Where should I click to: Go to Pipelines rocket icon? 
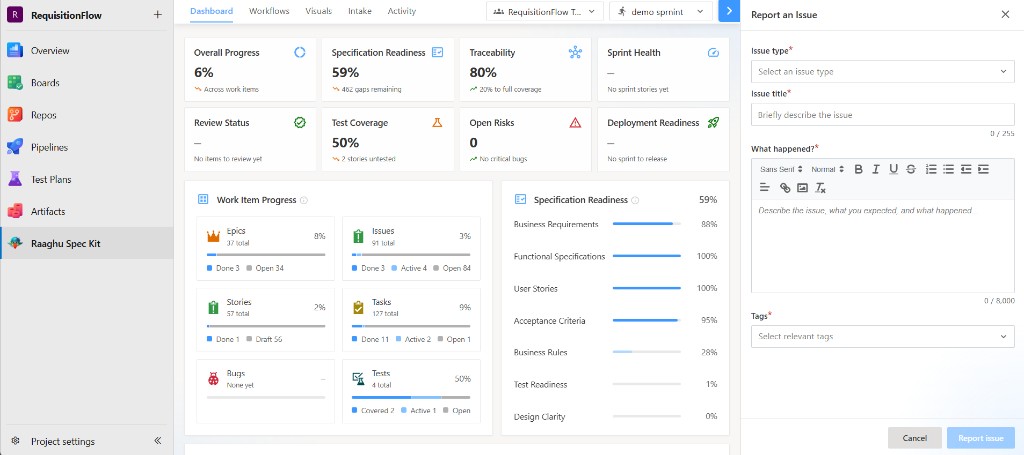tap(15, 147)
